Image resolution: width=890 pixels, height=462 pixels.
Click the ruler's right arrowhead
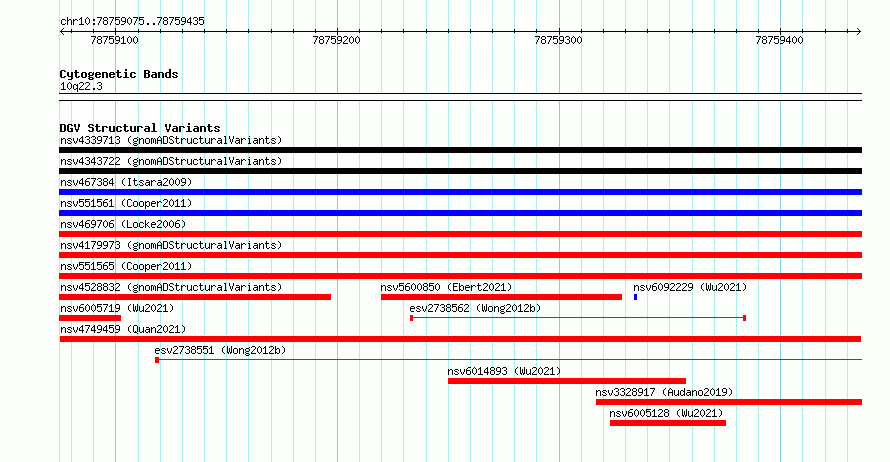click(x=859, y=31)
